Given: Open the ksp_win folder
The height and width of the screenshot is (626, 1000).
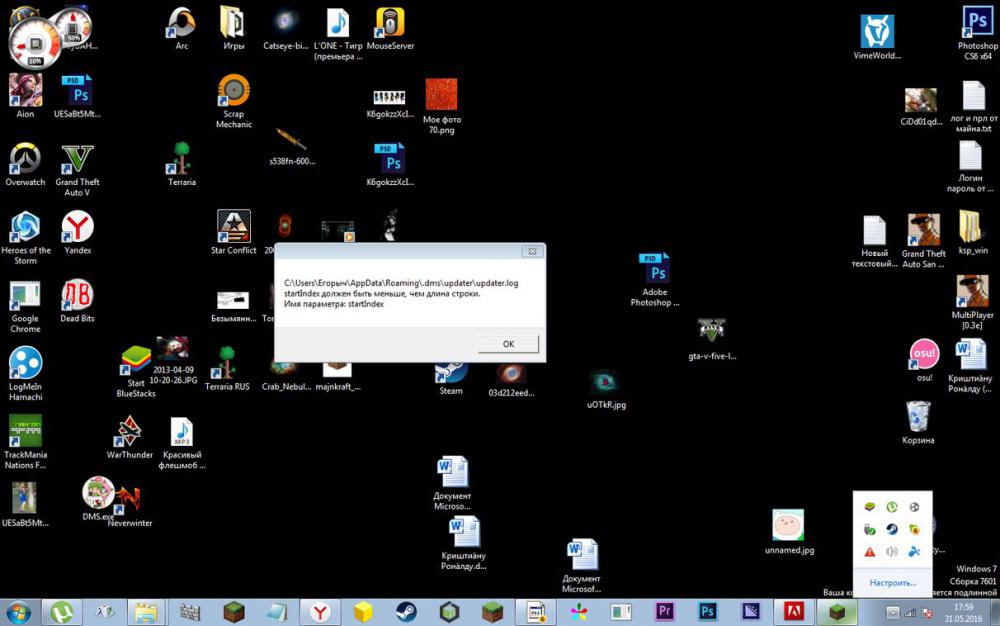Looking at the screenshot, I should pyautogui.click(x=972, y=233).
